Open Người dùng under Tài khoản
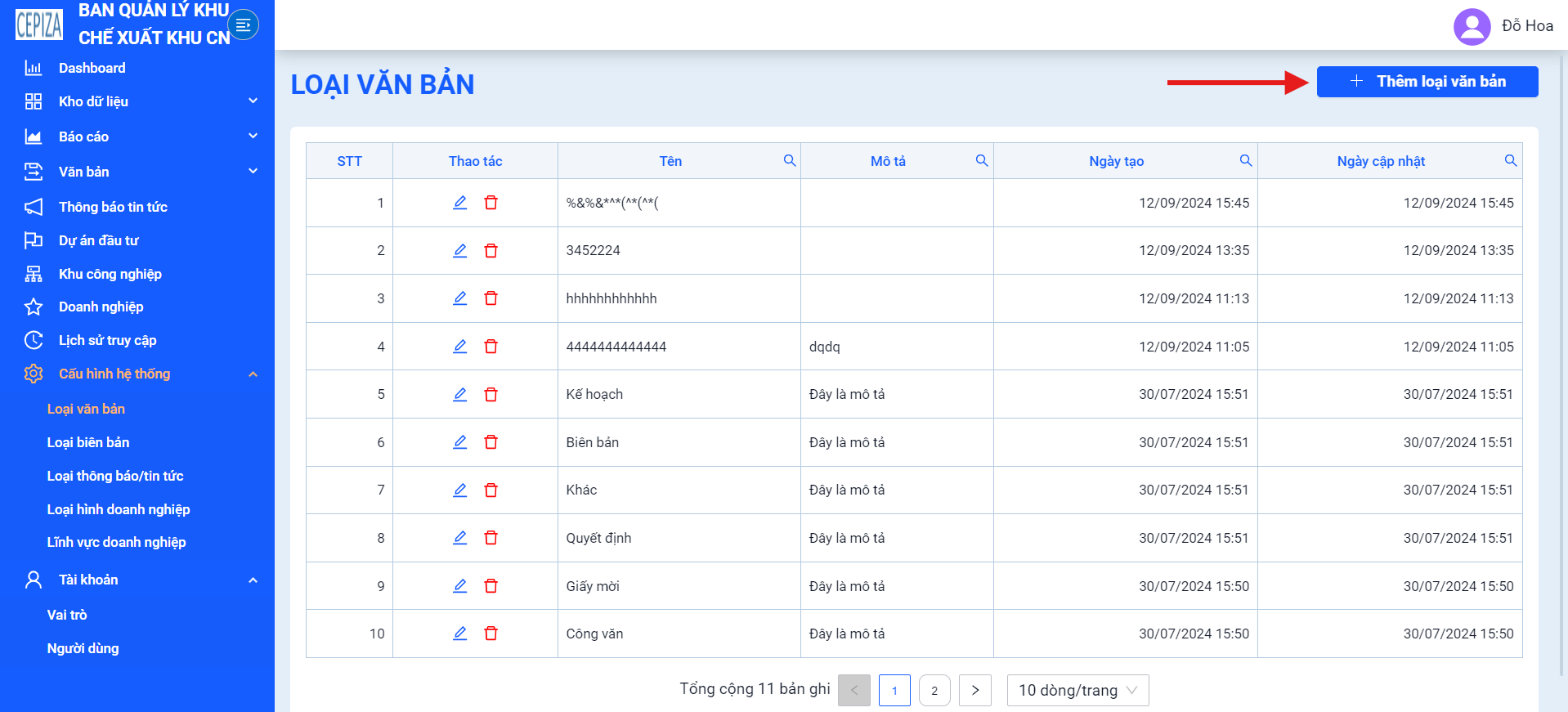The image size is (1568, 712). pos(83,648)
